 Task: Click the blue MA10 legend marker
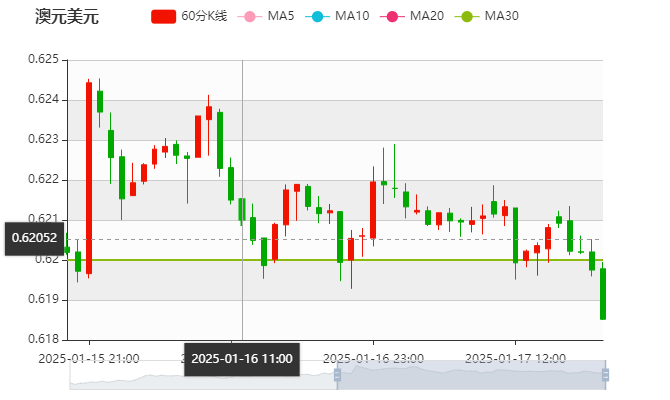coord(322,16)
